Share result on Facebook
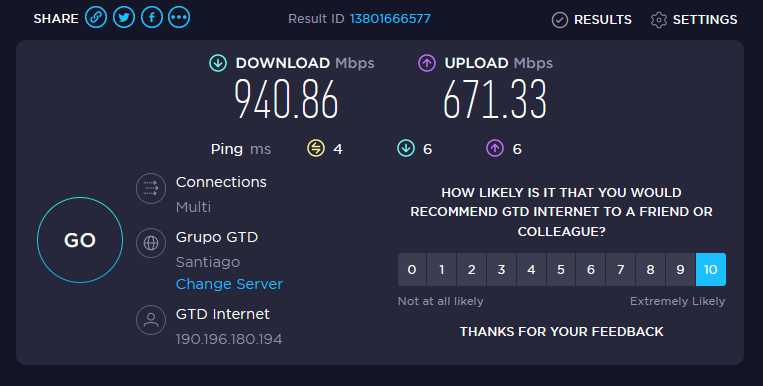The height and width of the screenshot is (386, 763). (x=152, y=18)
